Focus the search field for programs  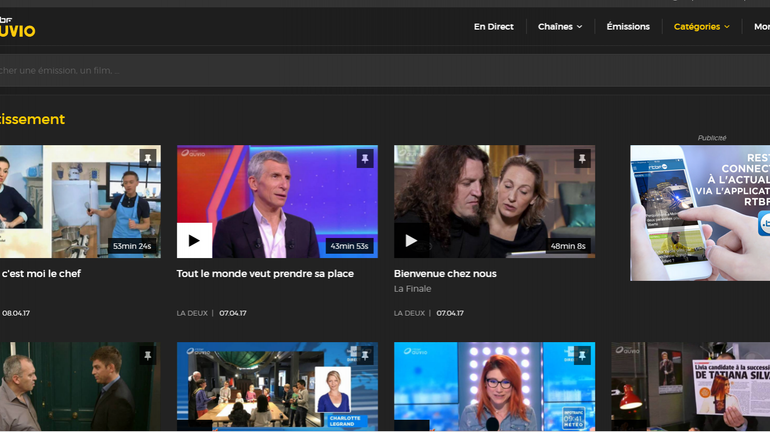pos(300,71)
